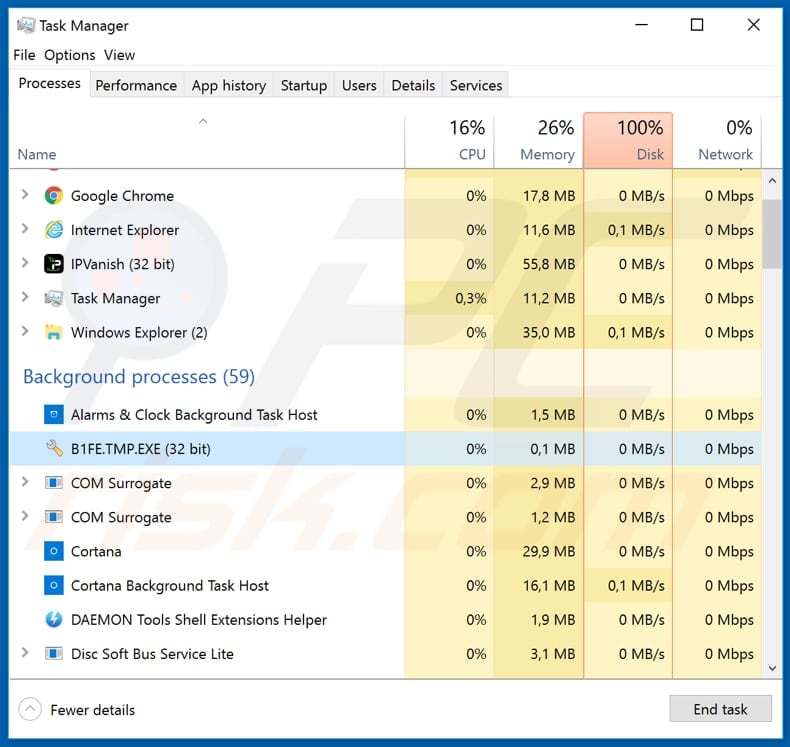Click the Alarms & Clock process icon
Screen dimensions: 790x747
53,415
